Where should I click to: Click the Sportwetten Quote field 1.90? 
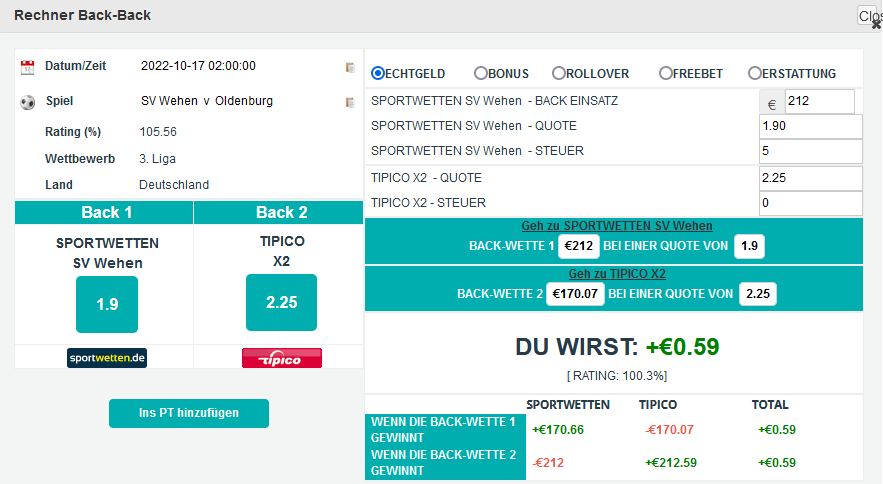tap(810, 126)
